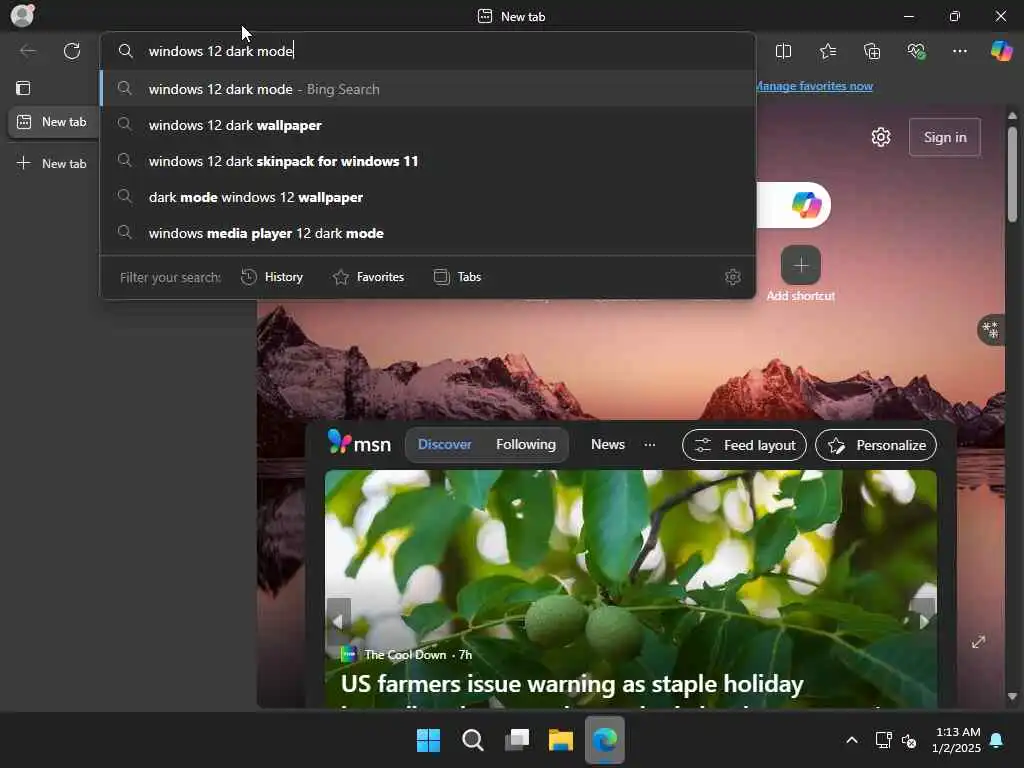Filter search by History
Viewport: 1024px width, 768px height.
pos(272,277)
